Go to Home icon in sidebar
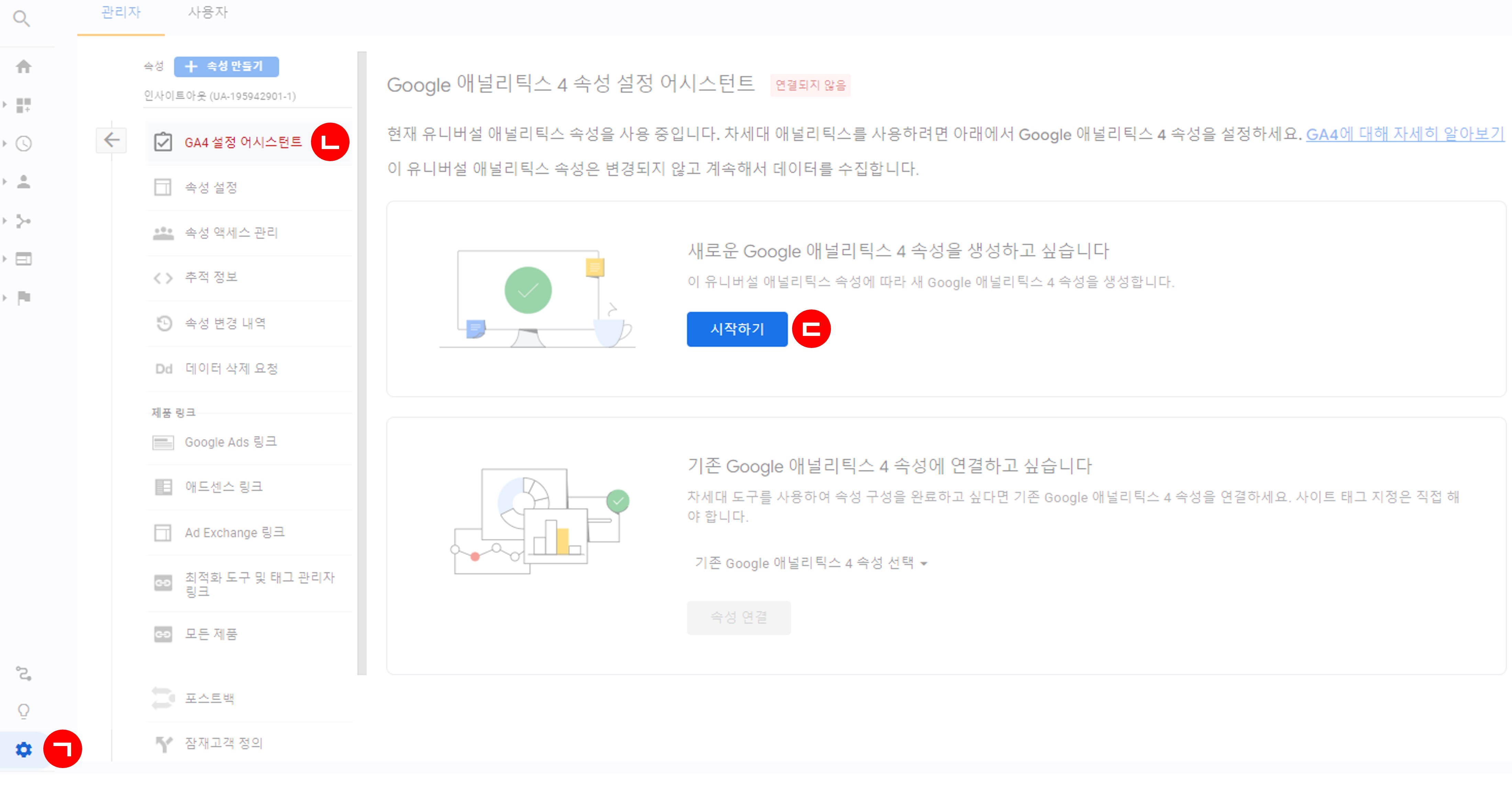 23,66
